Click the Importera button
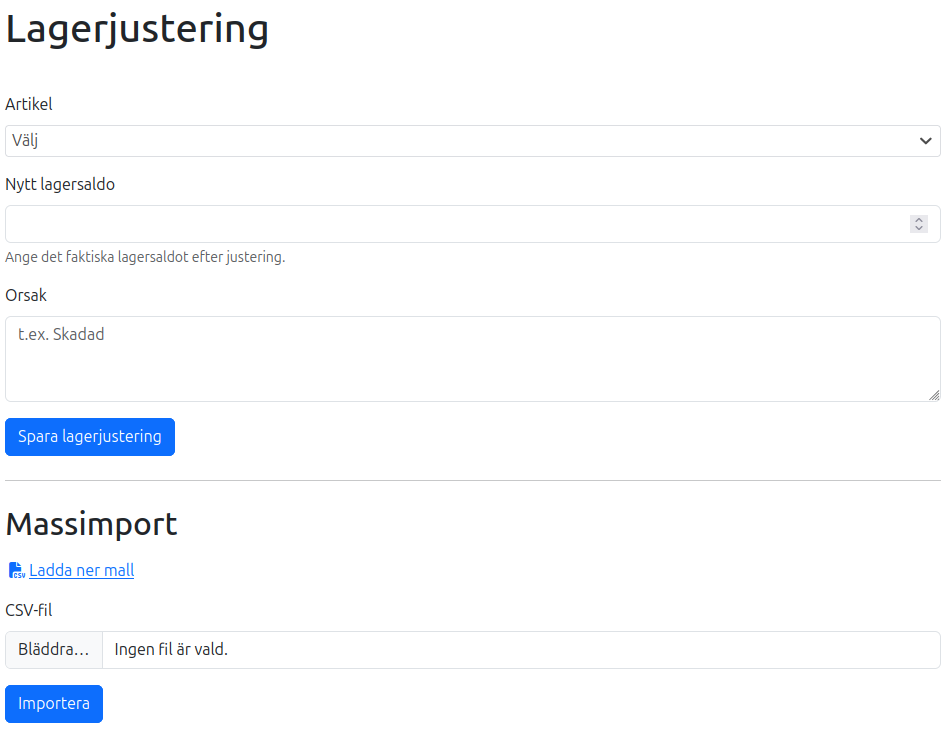947x736 pixels. coord(54,703)
